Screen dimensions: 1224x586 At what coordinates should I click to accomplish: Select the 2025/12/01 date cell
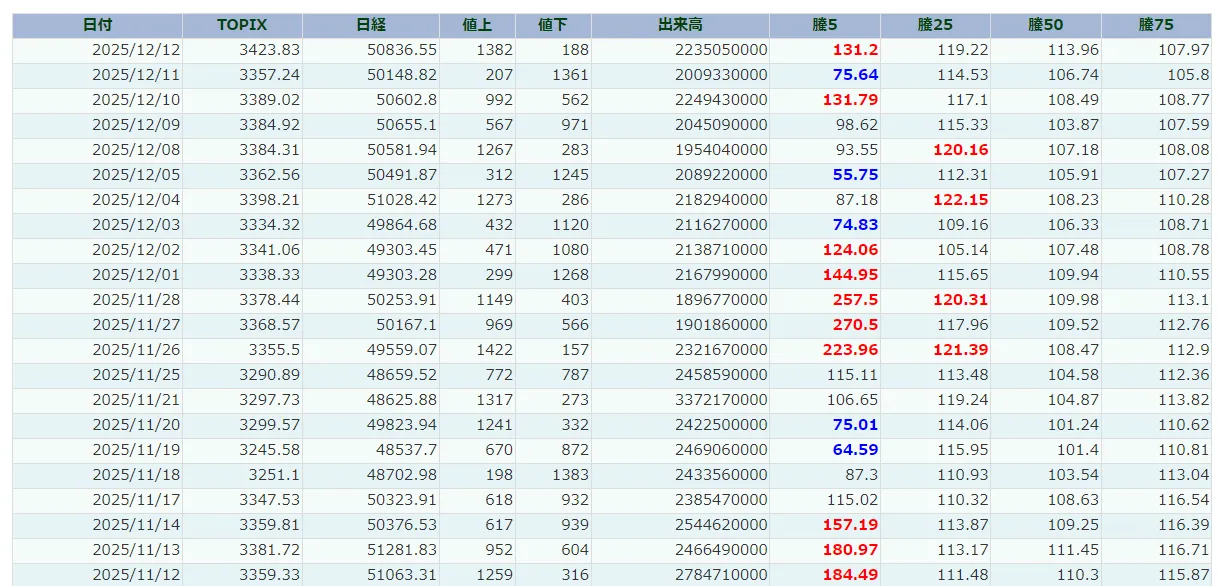click(136, 275)
